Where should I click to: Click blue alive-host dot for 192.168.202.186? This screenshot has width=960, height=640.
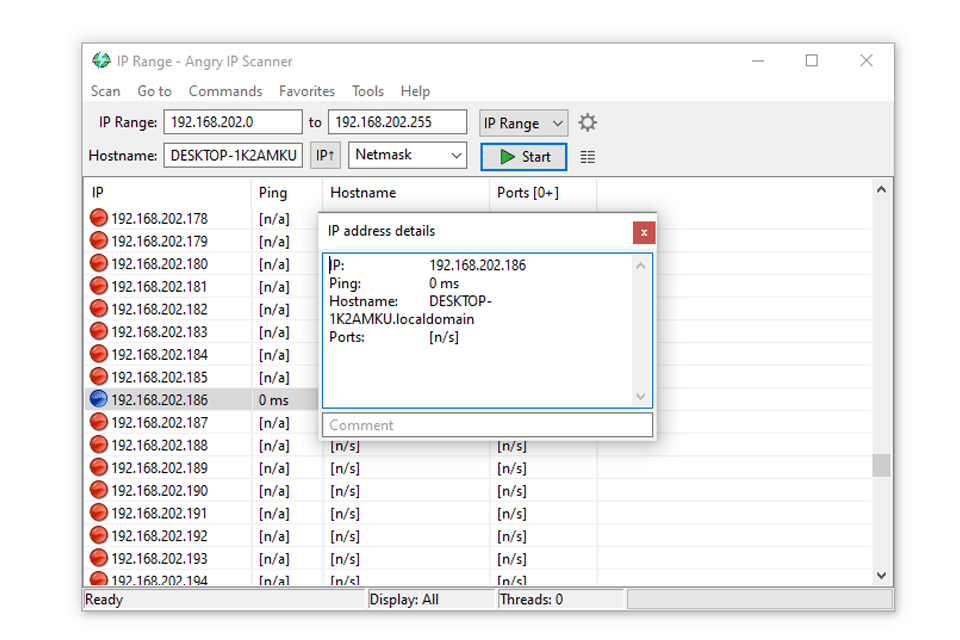tap(99, 399)
